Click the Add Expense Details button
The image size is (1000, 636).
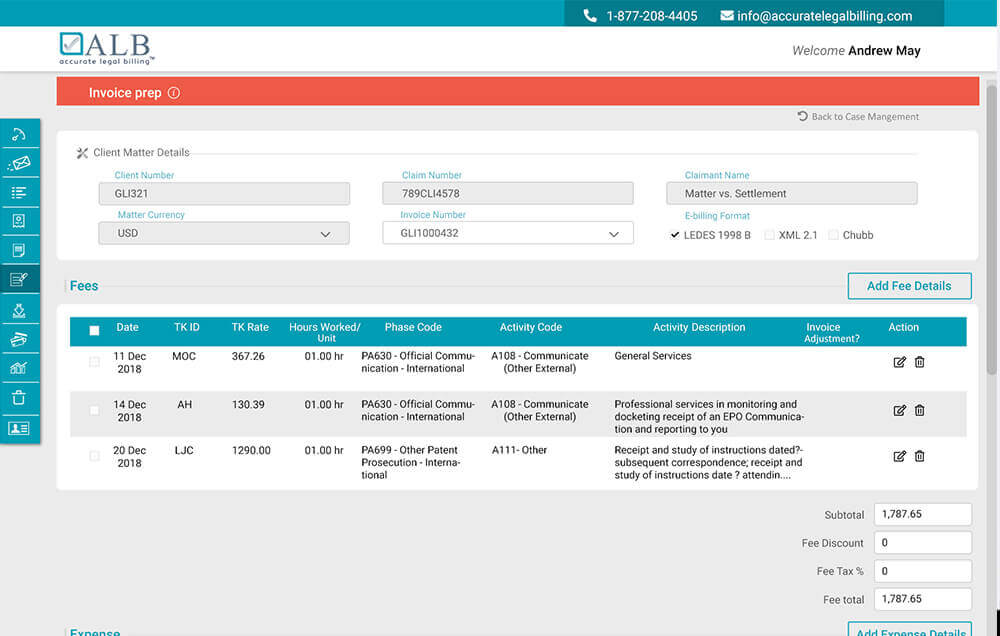(910, 632)
